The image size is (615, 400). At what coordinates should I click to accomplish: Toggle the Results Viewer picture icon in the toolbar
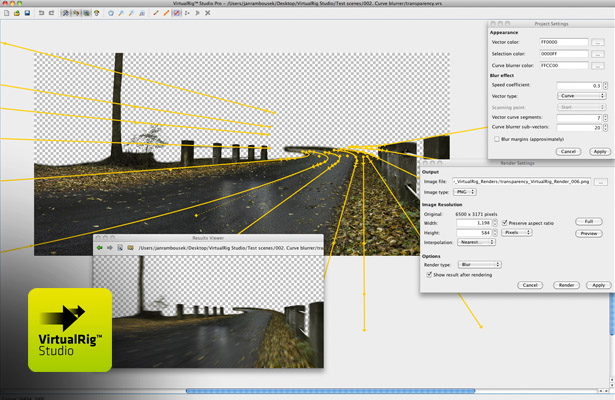(x=86, y=13)
